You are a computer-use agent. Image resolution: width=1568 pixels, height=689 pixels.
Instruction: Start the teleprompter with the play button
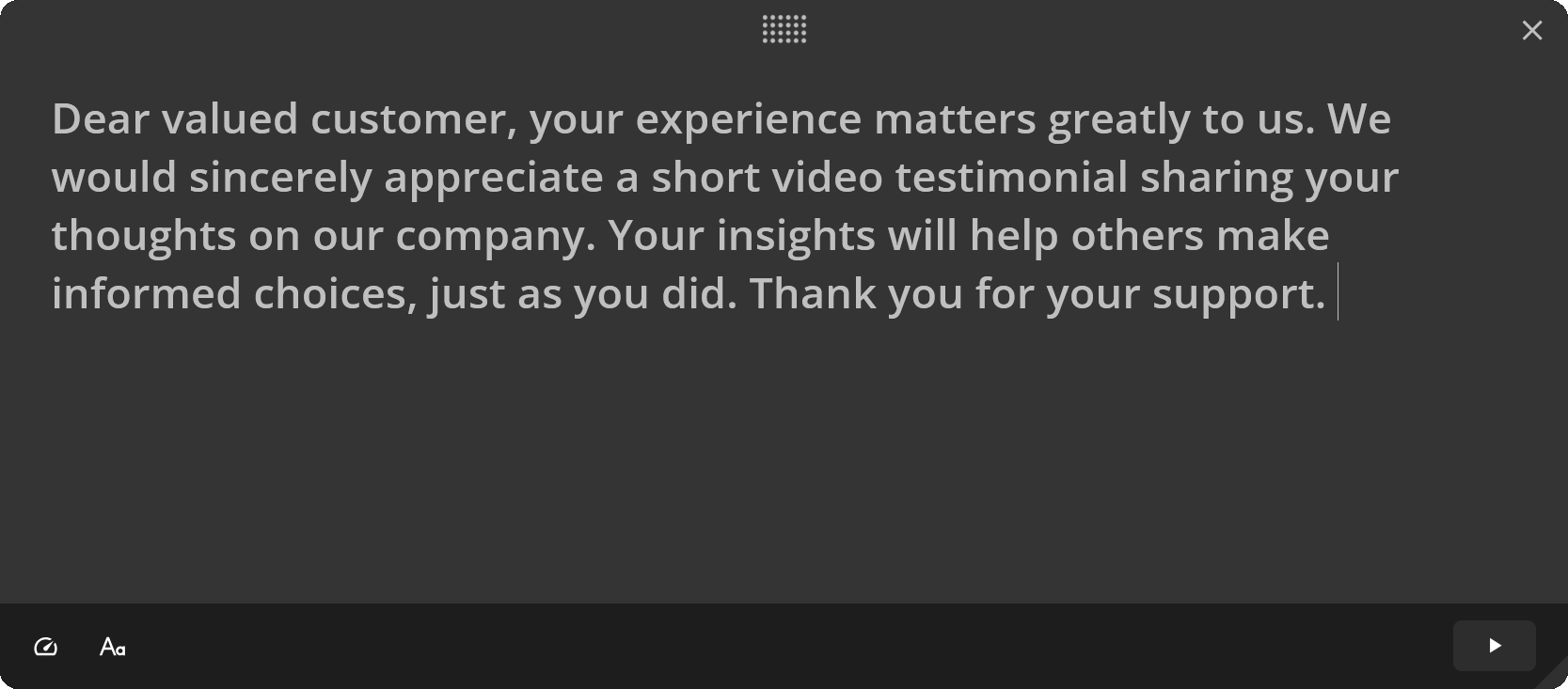1494,646
